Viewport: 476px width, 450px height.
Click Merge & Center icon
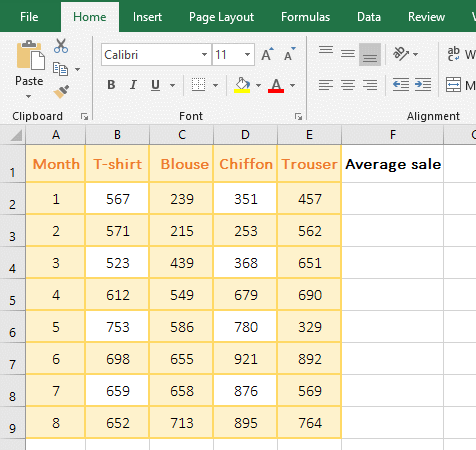453,85
